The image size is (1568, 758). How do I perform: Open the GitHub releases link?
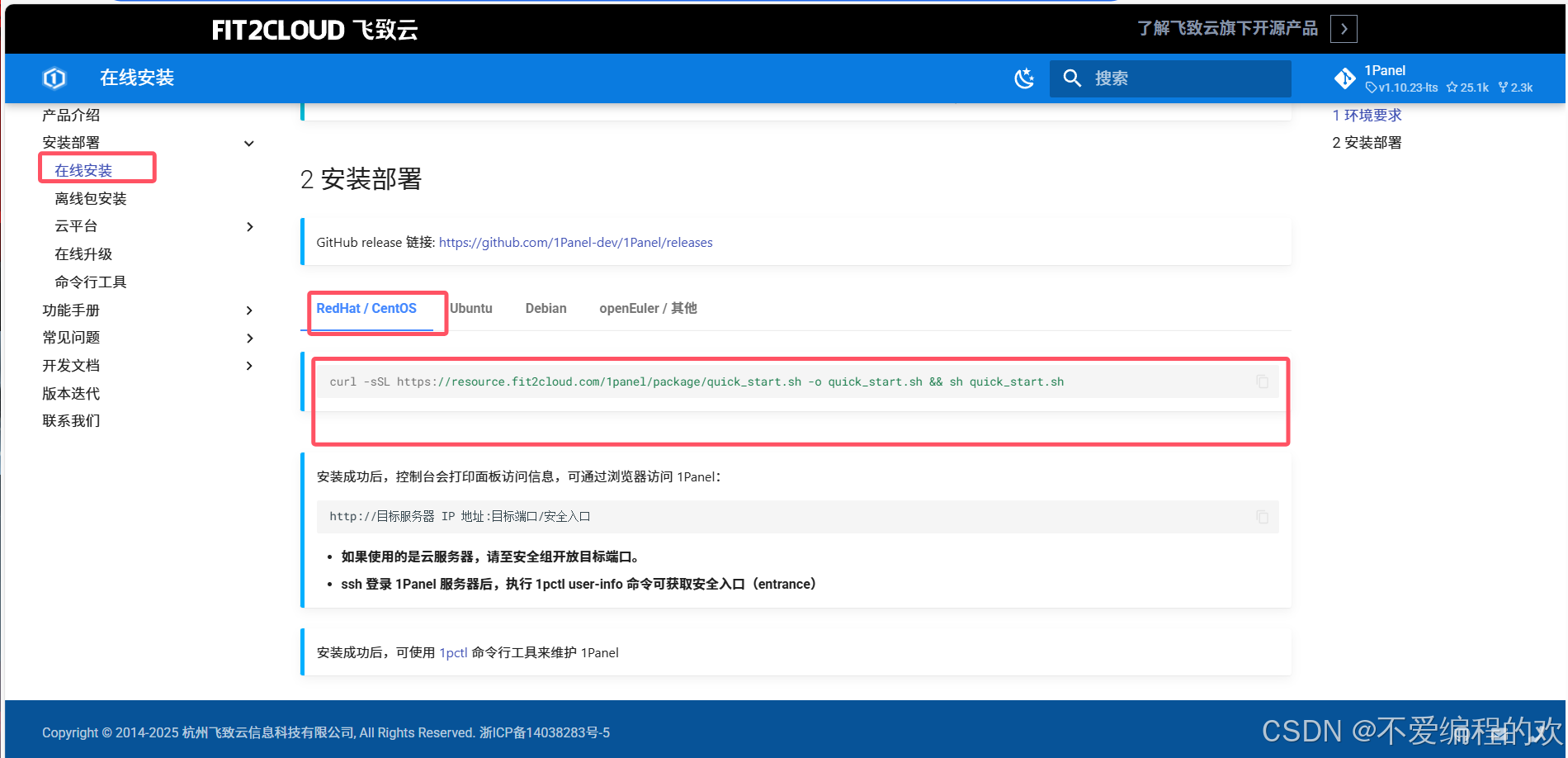(575, 243)
